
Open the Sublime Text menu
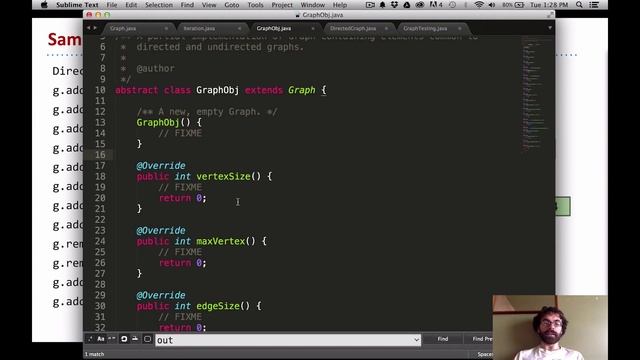coord(77,5)
